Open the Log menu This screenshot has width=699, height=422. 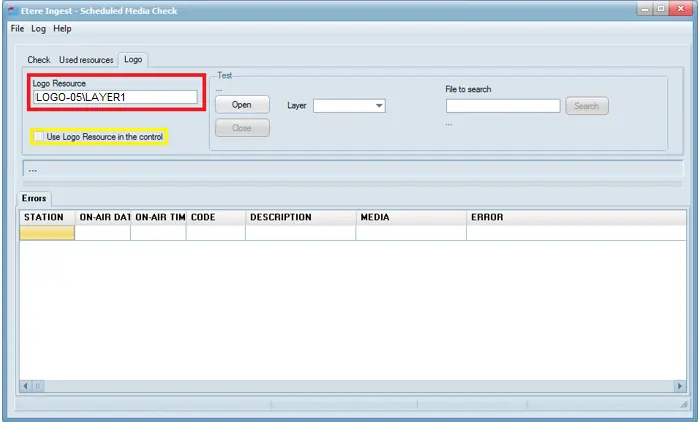point(38,29)
